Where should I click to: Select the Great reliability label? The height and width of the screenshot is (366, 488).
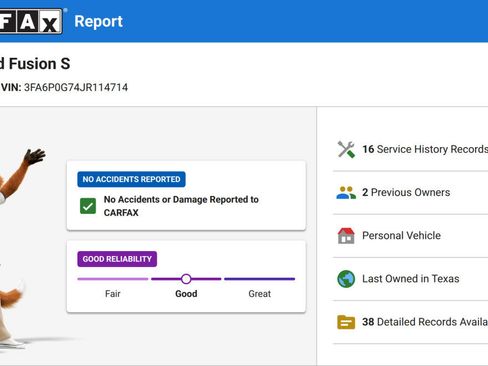coord(260,294)
